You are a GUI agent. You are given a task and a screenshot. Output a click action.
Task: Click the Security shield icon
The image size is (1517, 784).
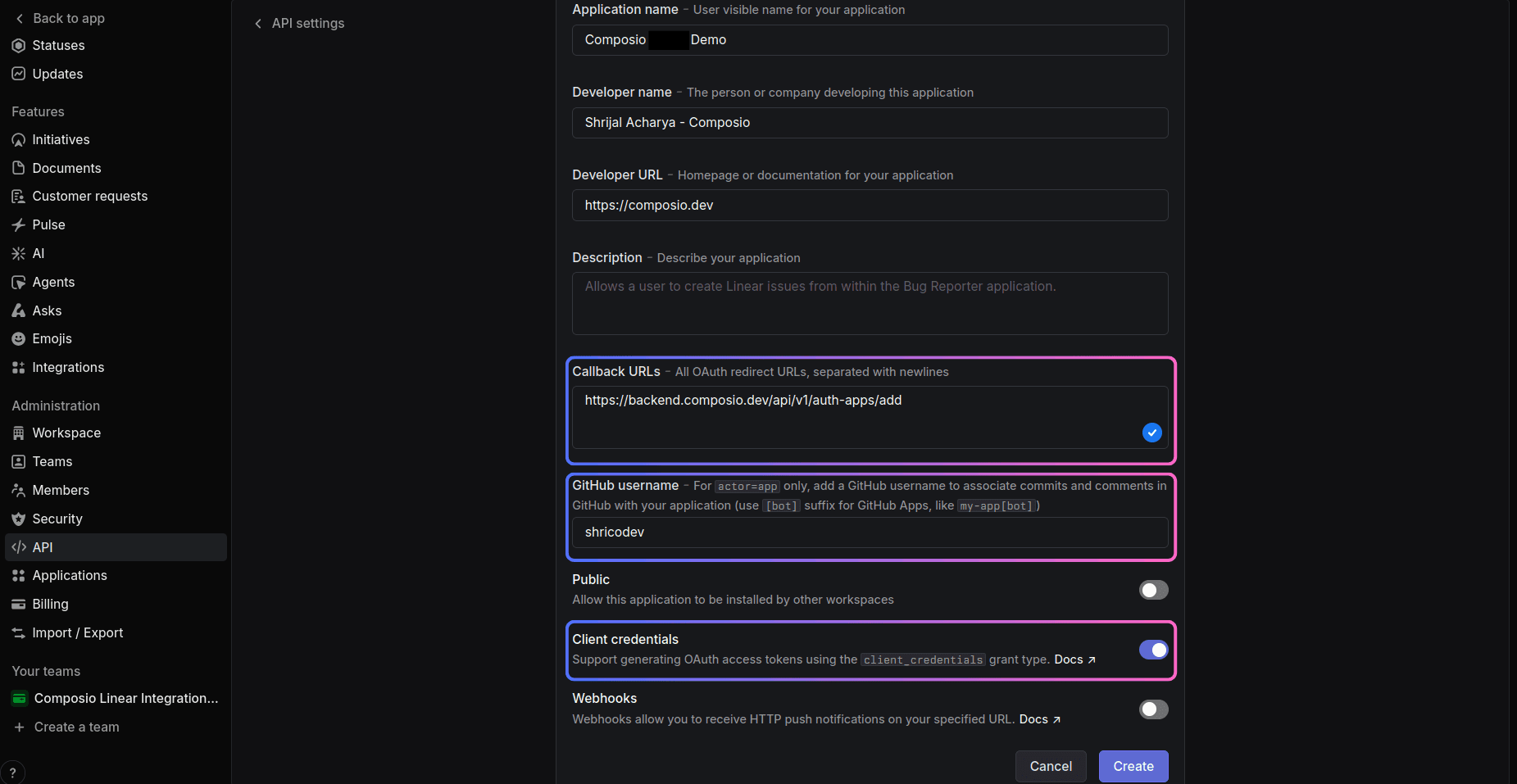(x=18, y=519)
